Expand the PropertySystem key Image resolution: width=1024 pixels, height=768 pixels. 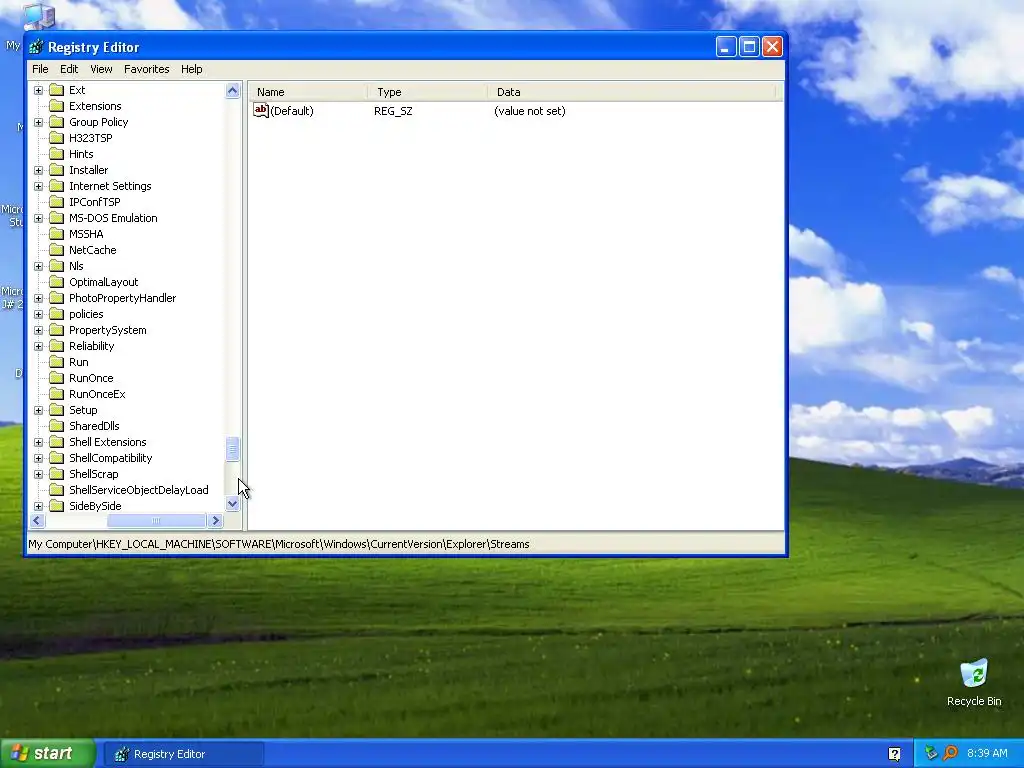click(x=39, y=330)
